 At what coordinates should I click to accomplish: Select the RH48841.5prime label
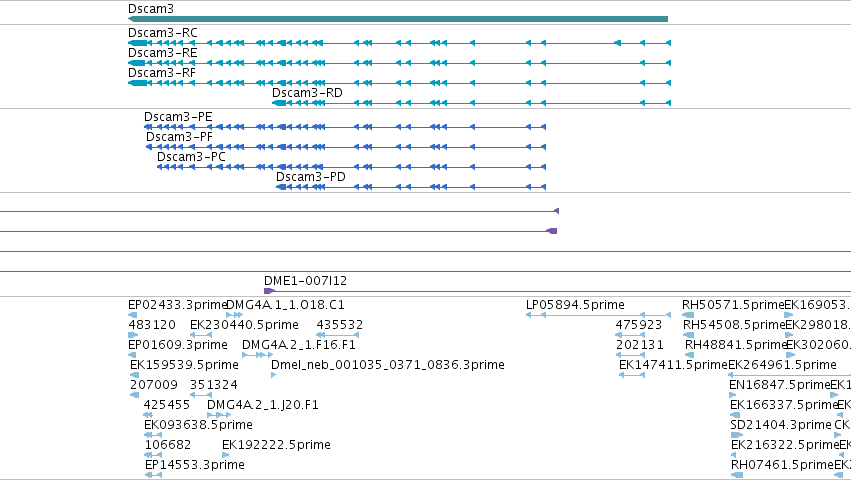click(736, 345)
